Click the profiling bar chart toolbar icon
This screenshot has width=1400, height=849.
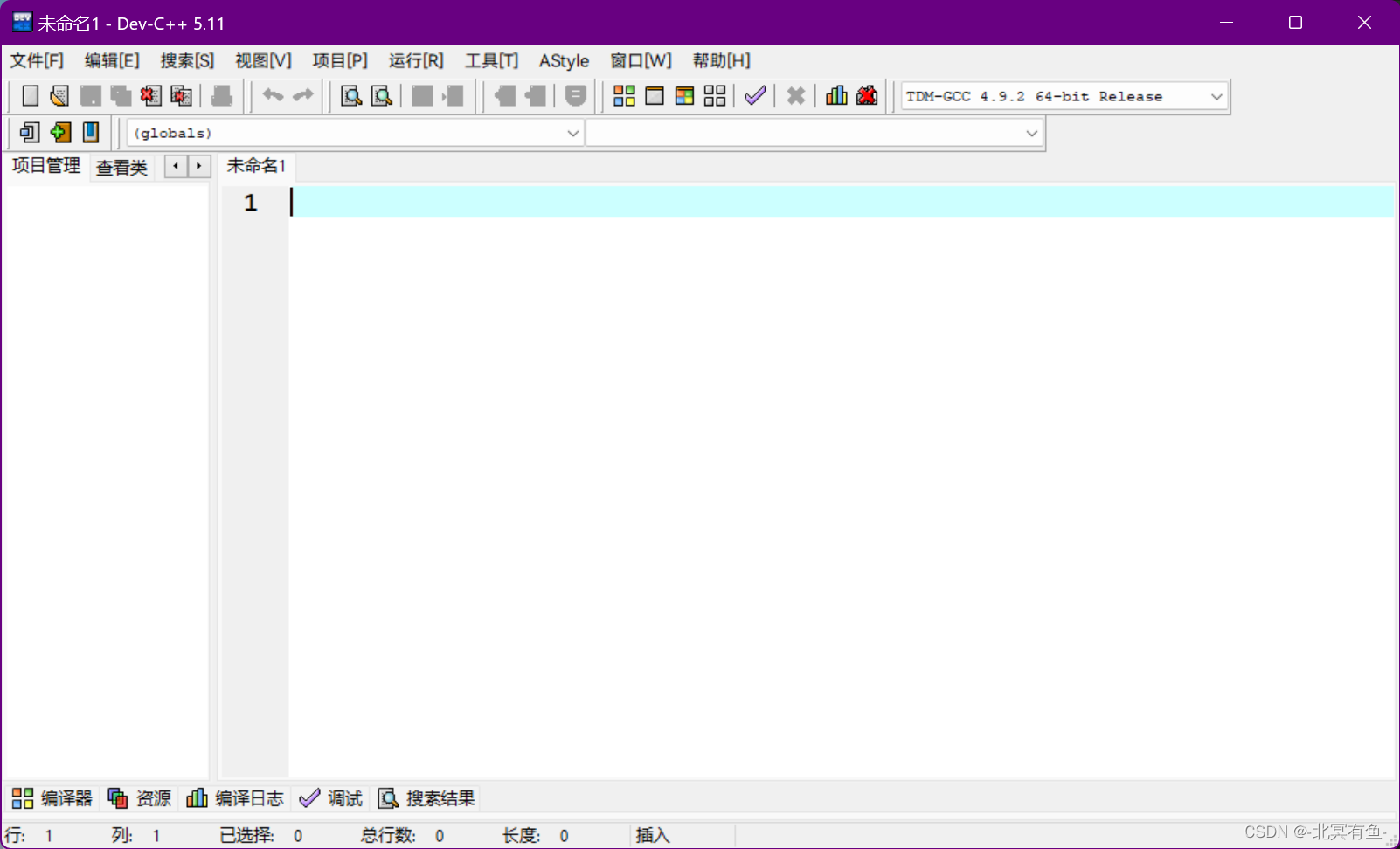tap(836, 95)
